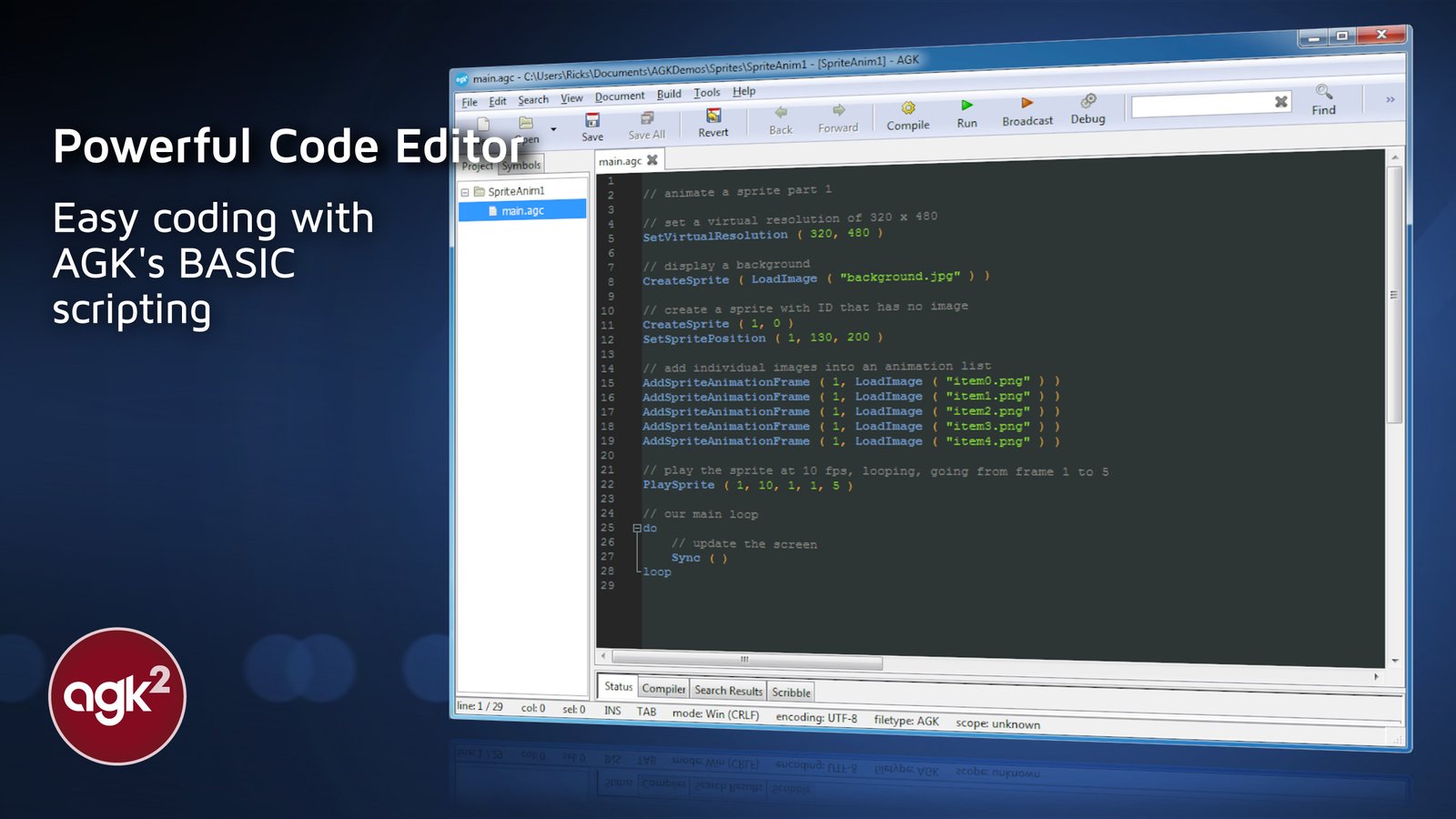Click the Revert file icon

713,116
